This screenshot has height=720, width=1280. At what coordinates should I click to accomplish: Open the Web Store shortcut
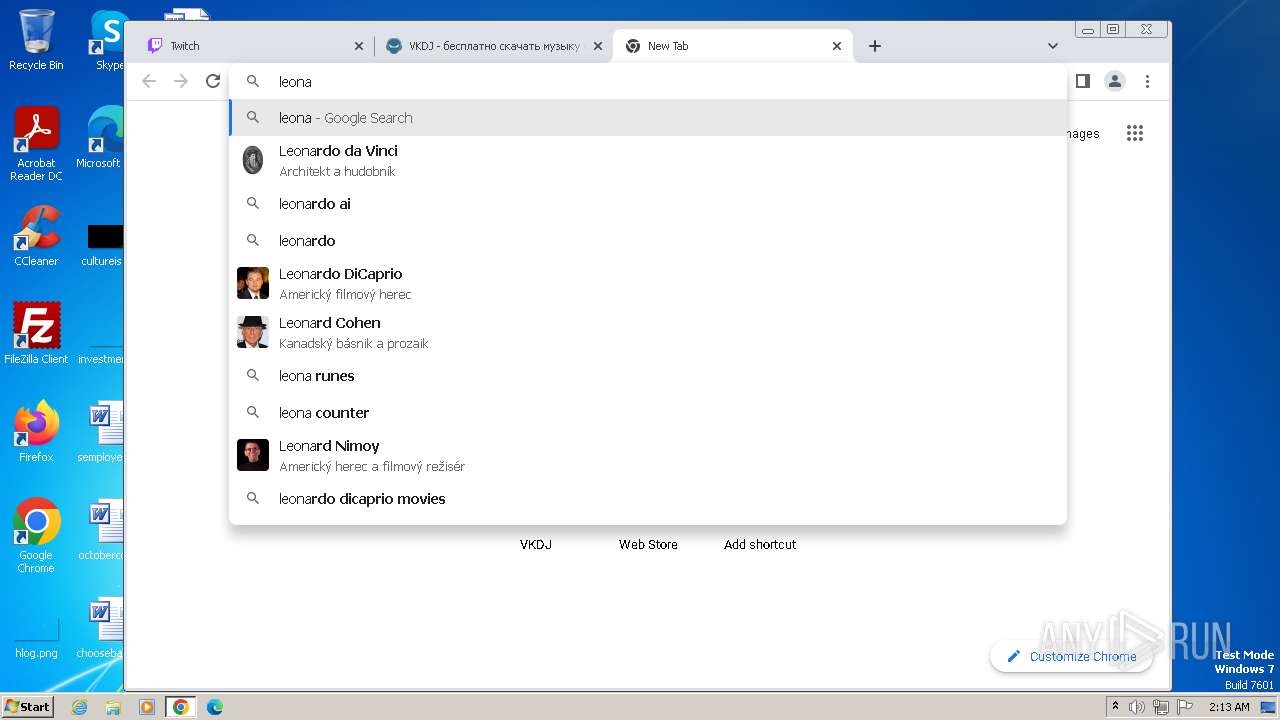648,544
